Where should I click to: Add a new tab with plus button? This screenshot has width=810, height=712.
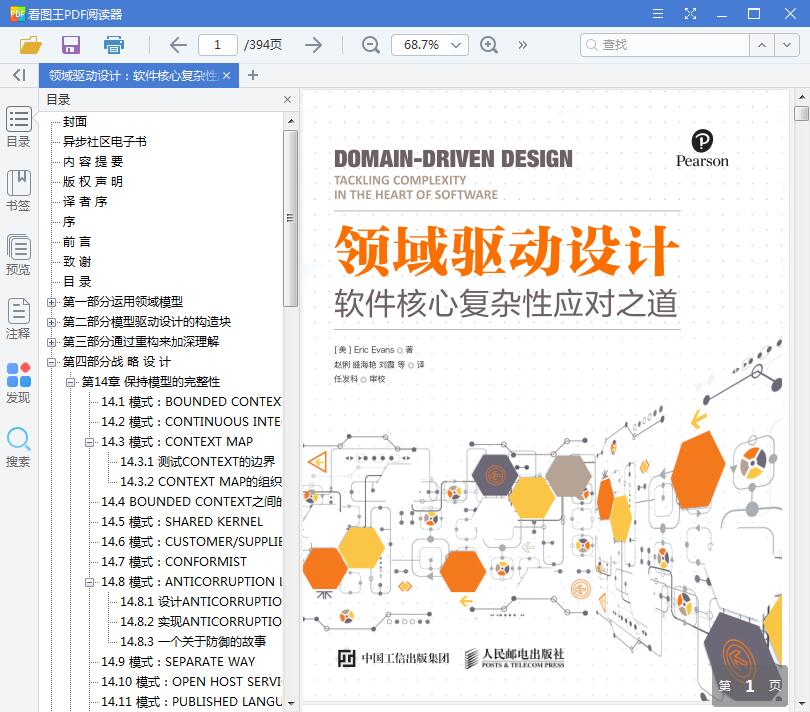pyautogui.click(x=253, y=75)
